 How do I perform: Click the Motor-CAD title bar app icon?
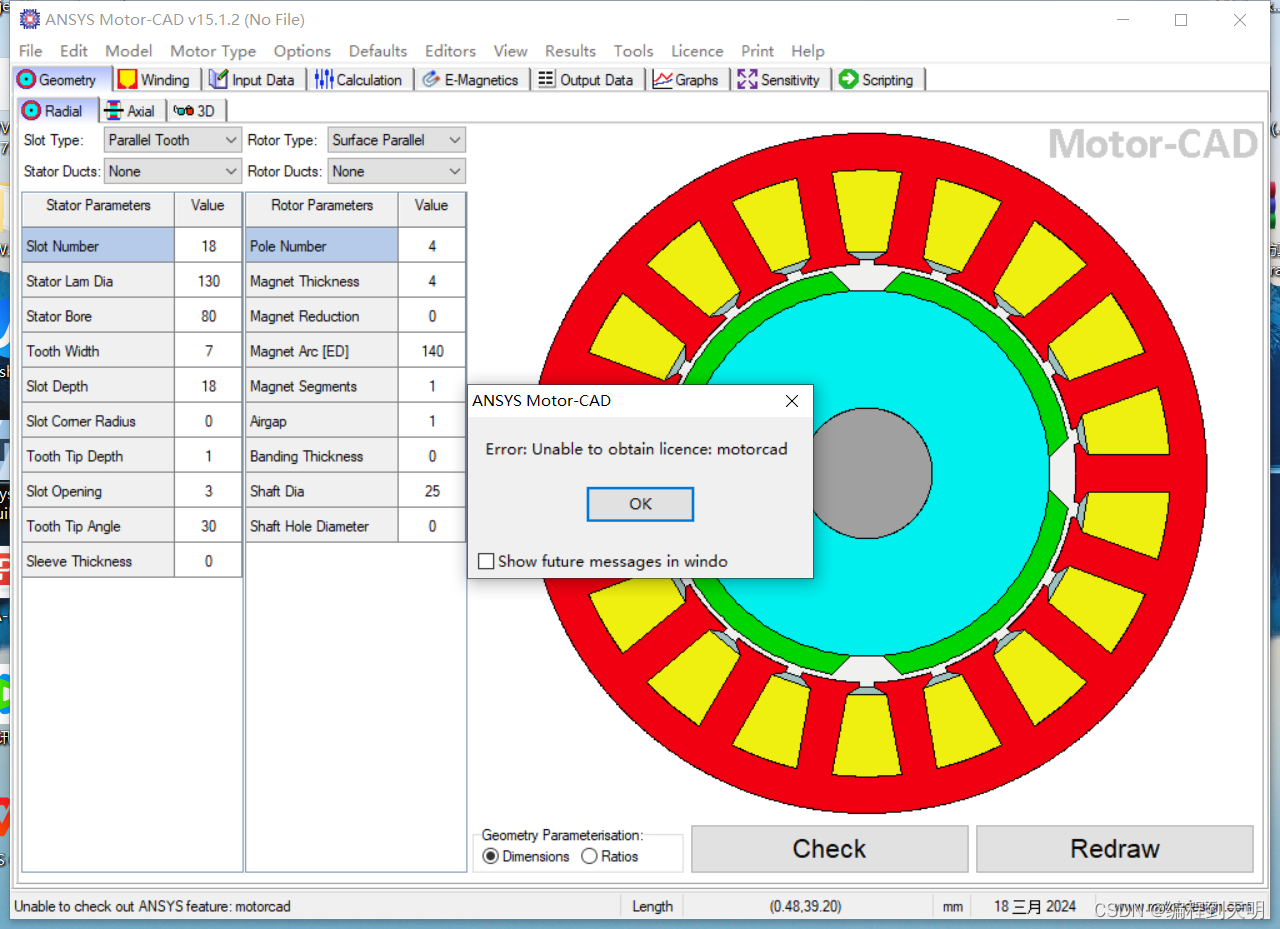(x=30, y=20)
